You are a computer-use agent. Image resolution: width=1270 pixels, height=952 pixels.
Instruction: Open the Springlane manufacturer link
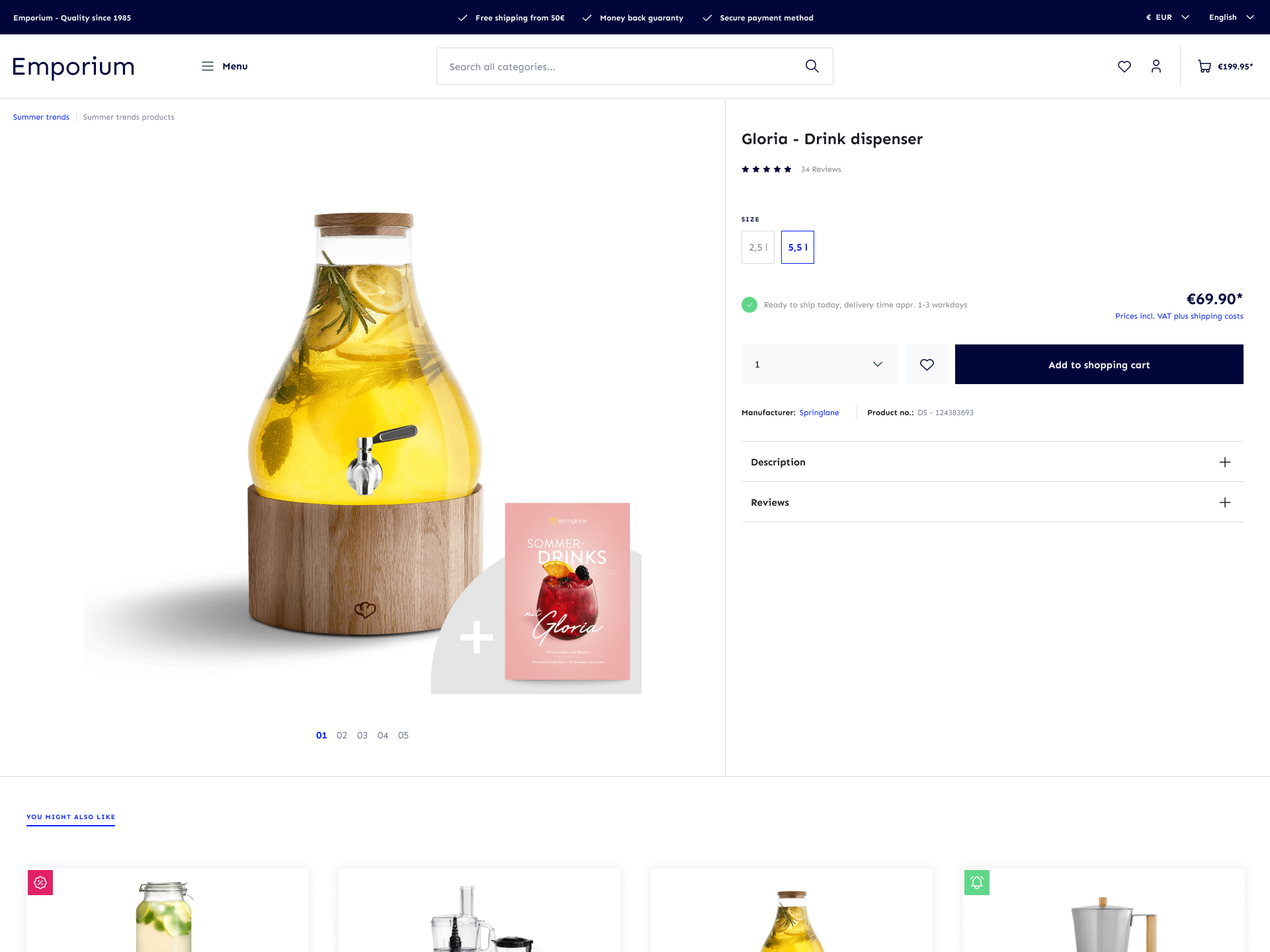pos(819,413)
